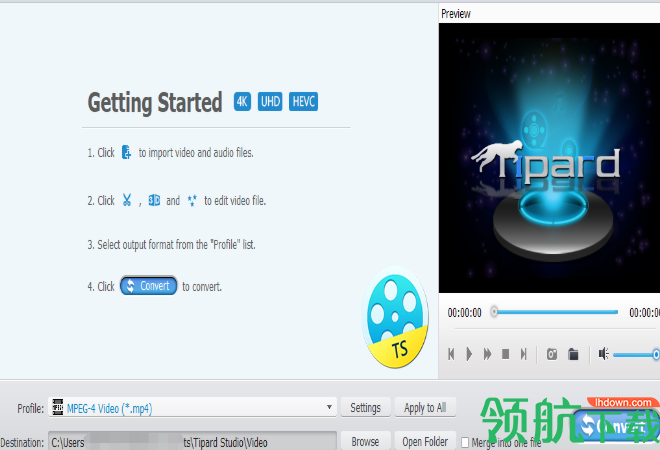Click the 00:00:00 elapsed time text
The image size is (660, 450).
tap(464, 312)
